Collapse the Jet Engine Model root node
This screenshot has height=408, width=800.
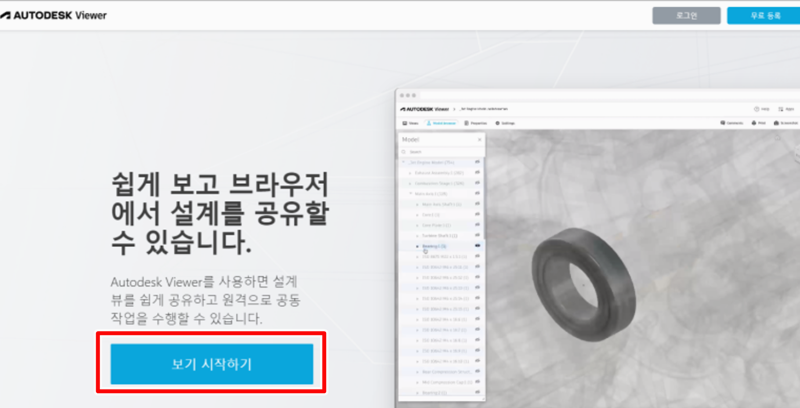pyautogui.click(x=403, y=162)
